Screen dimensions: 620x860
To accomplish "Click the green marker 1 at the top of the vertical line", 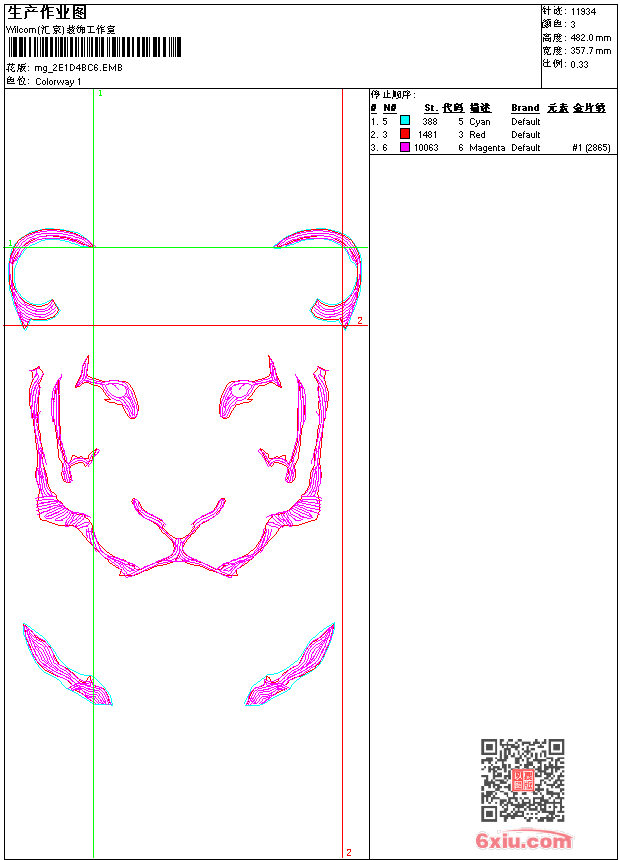I will pyautogui.click(x=100, y=94).
